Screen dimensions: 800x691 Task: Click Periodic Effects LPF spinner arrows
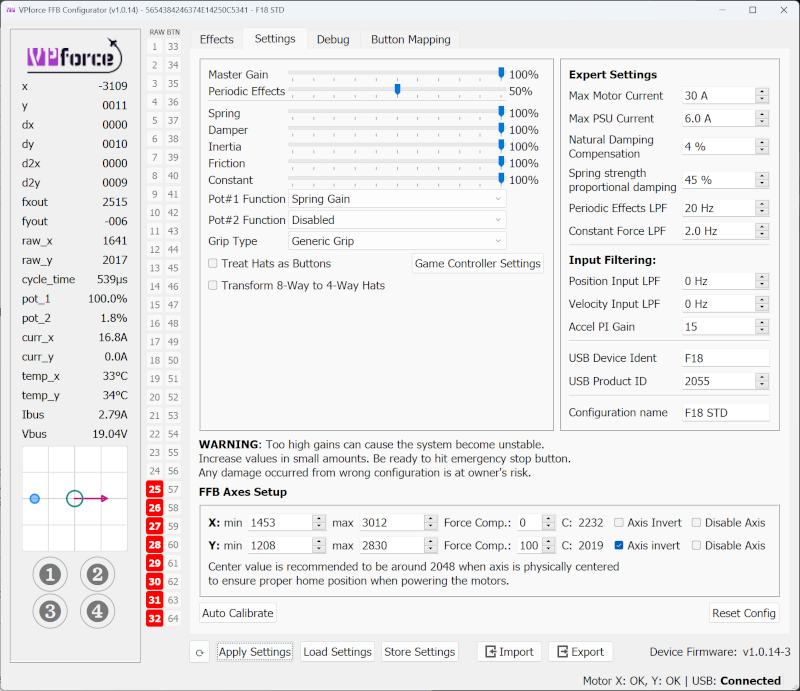[x=762, y=208]
